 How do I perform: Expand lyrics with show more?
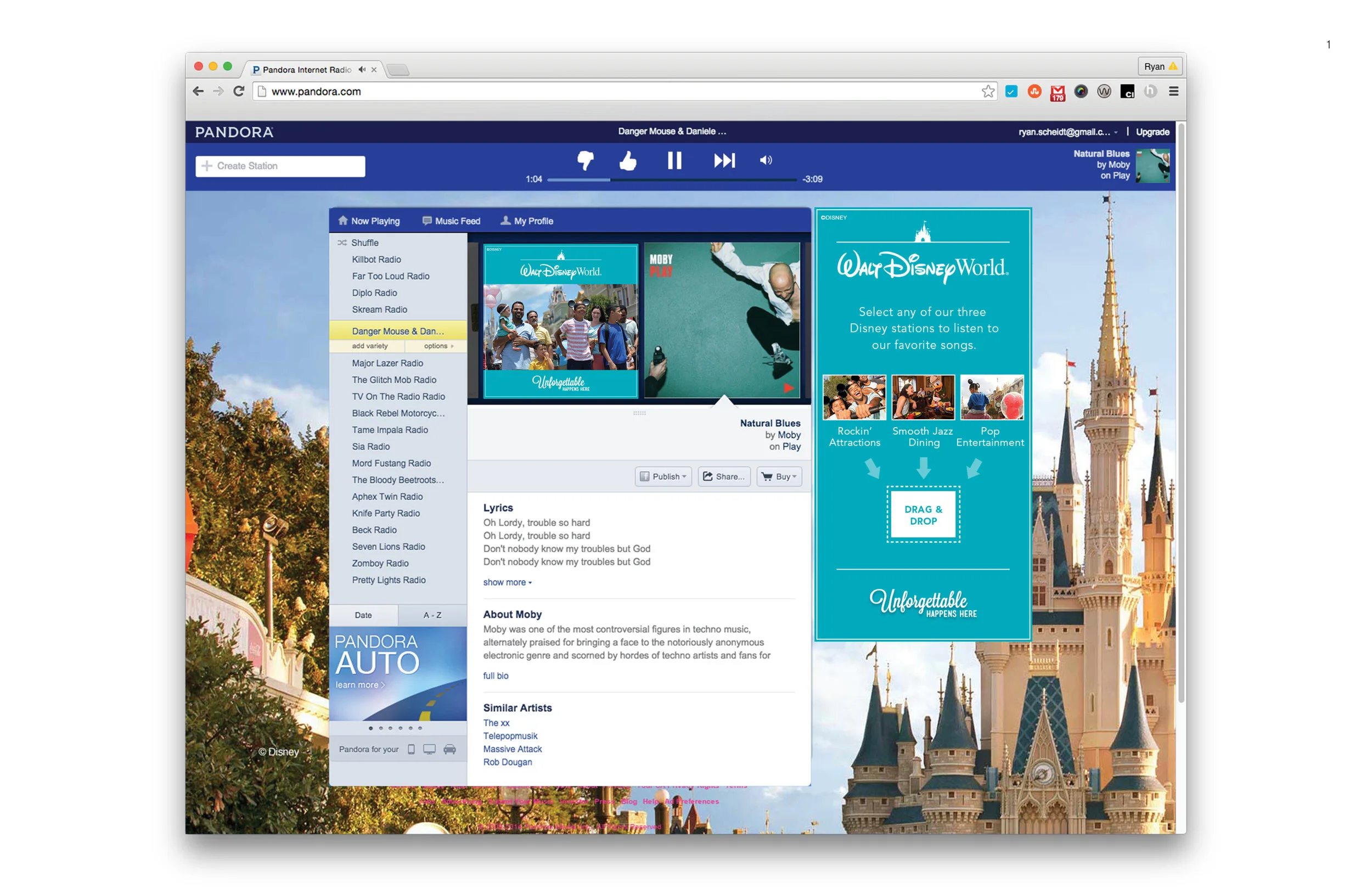pyautogui.click(x=507, y=582)
